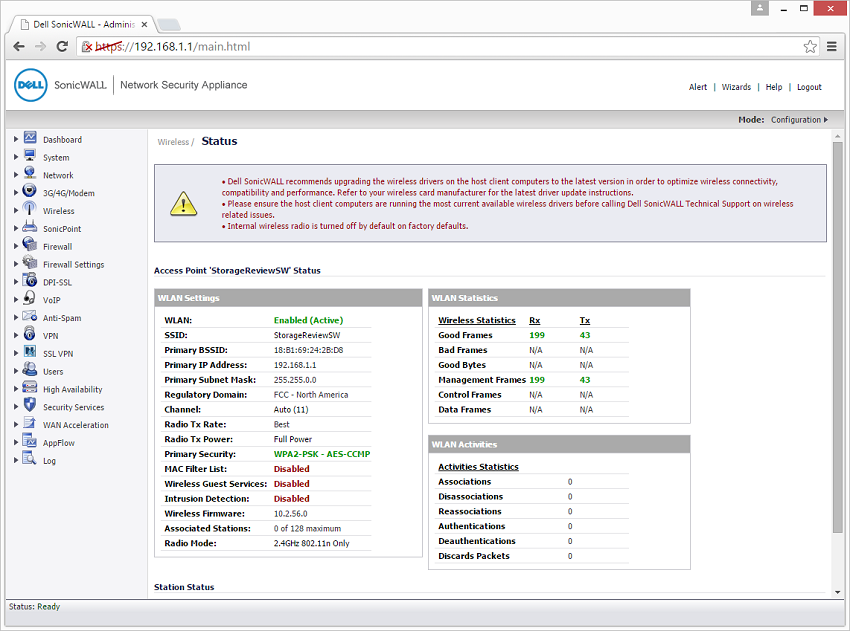Viewport: 850px width, 631px height.
Task: Expand the Firewall tree arrow
Action: point(16,246)
